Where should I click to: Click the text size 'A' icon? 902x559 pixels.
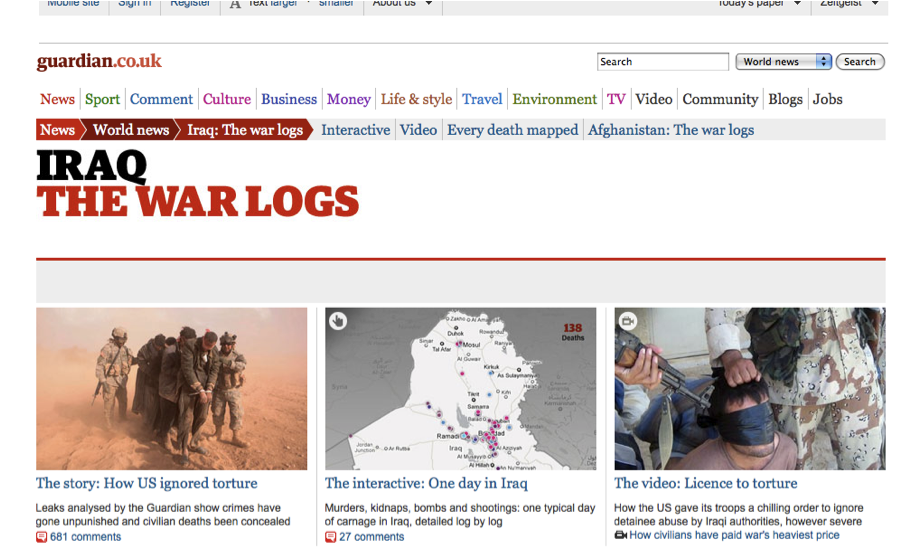pos(235,3)
